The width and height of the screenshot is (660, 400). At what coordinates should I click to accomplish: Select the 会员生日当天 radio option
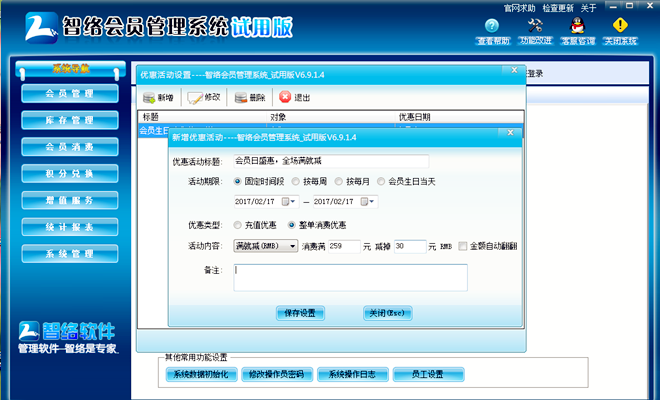[x=381, y=181]
